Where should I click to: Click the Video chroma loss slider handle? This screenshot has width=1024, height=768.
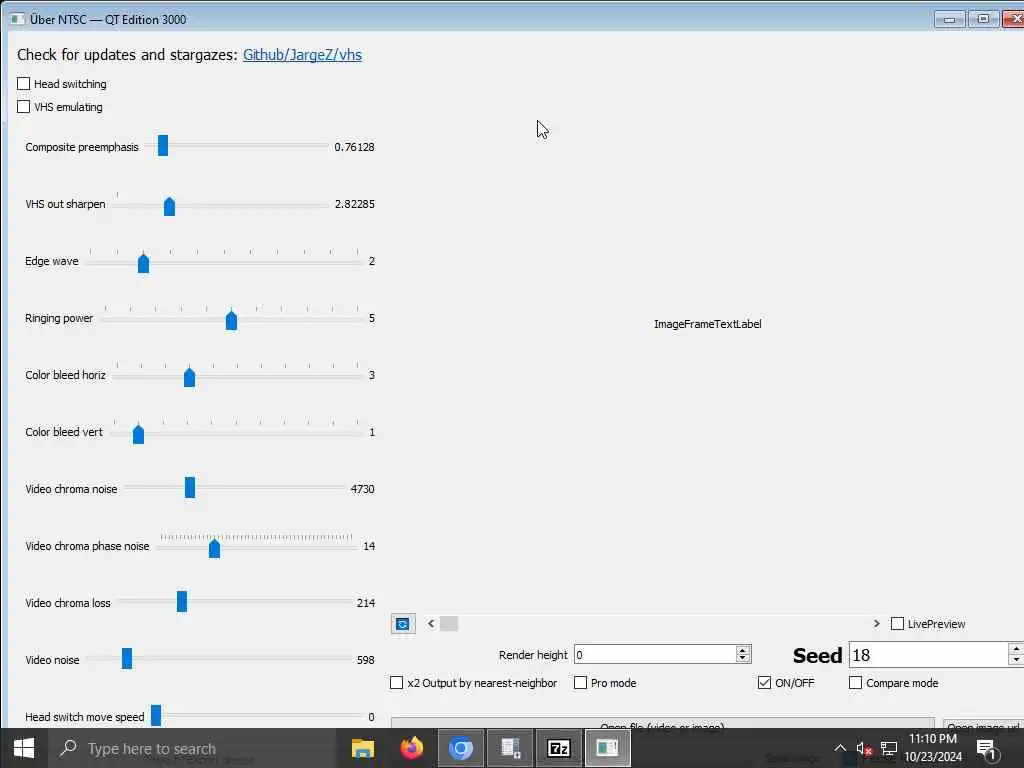[182, 601]
